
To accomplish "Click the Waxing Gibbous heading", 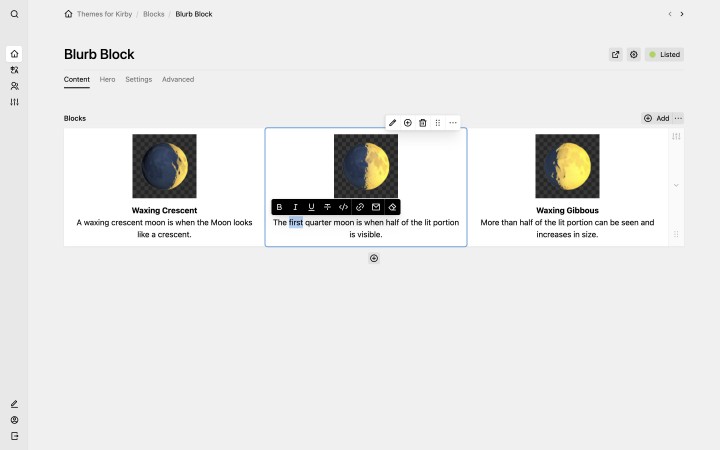I will [568, 210].
